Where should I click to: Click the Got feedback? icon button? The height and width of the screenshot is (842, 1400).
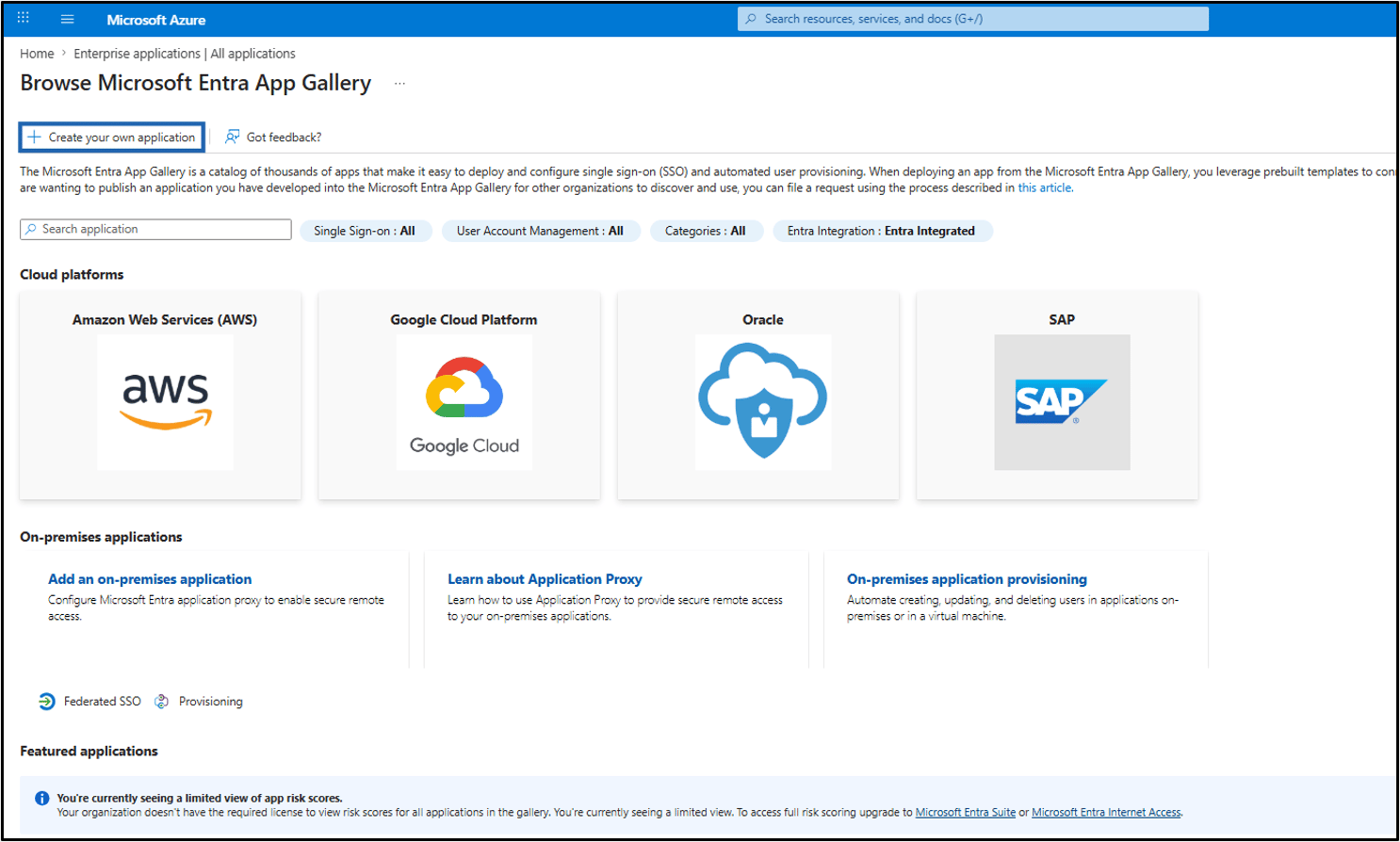click(x=232, y=138)
